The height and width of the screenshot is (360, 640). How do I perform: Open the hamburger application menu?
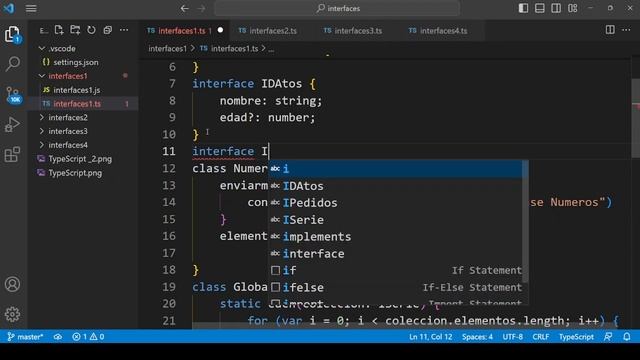(x=31, y=8)
